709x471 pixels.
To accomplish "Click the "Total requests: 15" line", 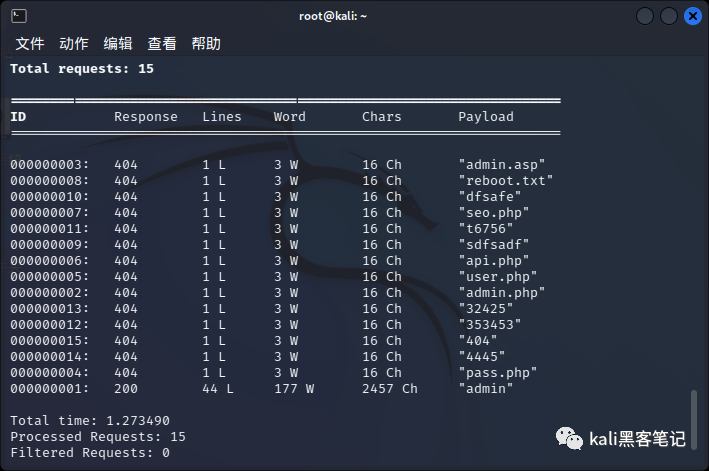I will point(82,69).
